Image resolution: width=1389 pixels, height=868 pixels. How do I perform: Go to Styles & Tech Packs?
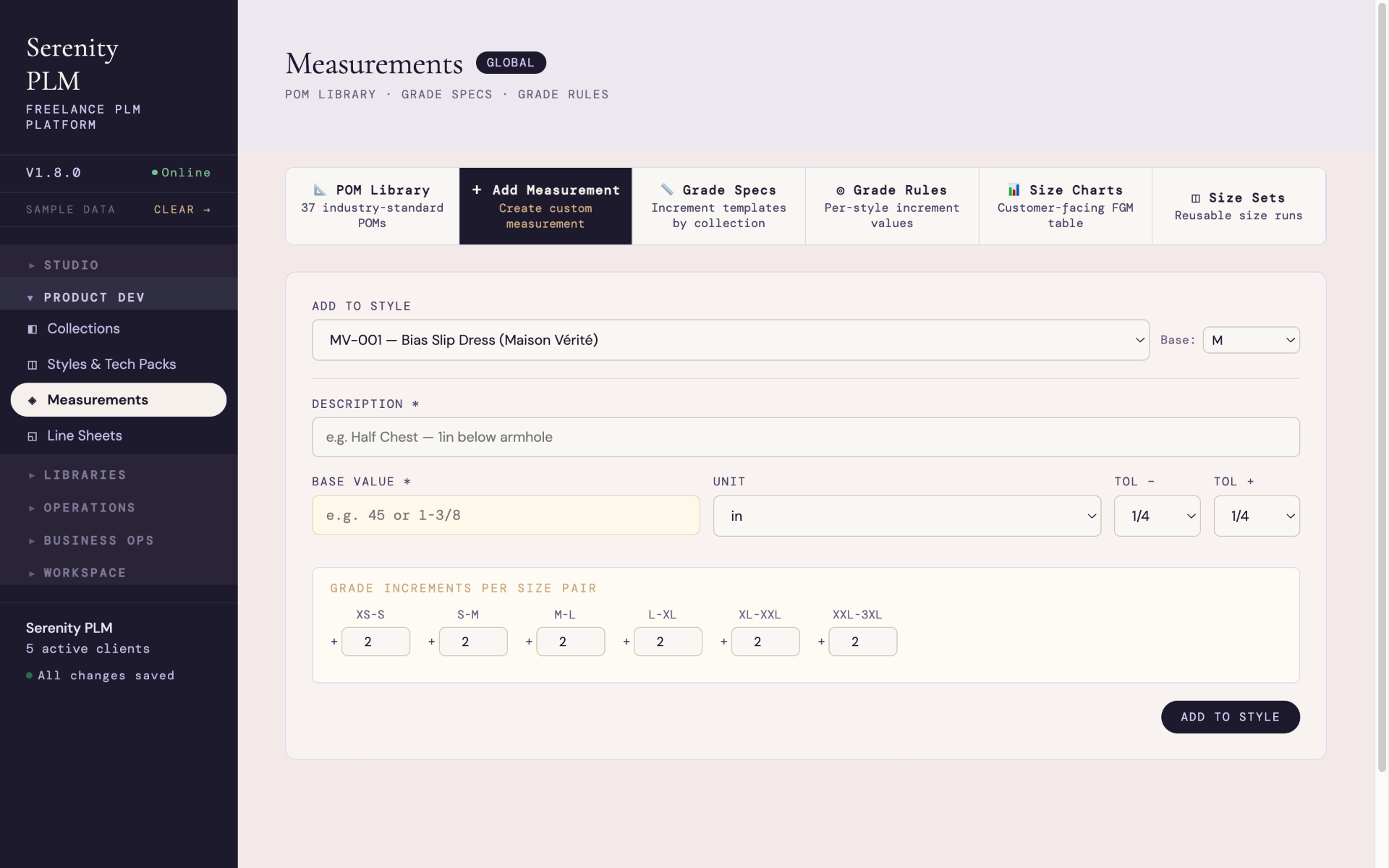119,365
